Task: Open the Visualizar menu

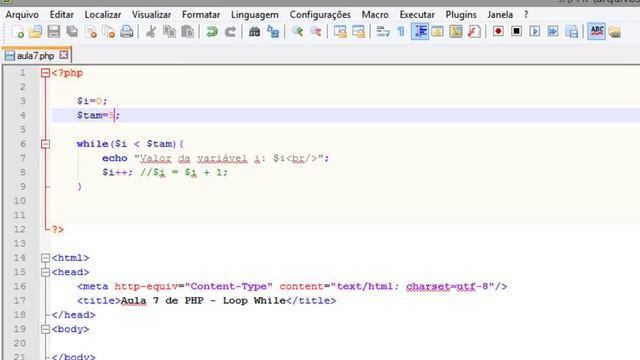Action: (x=151, y=15)
